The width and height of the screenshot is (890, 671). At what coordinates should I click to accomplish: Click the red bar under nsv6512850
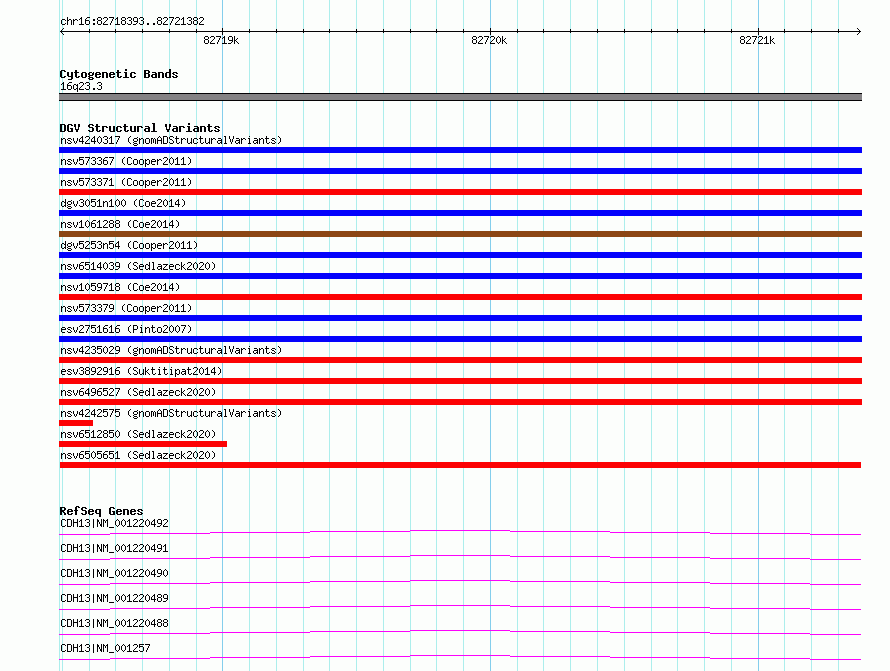pos(143,444)
